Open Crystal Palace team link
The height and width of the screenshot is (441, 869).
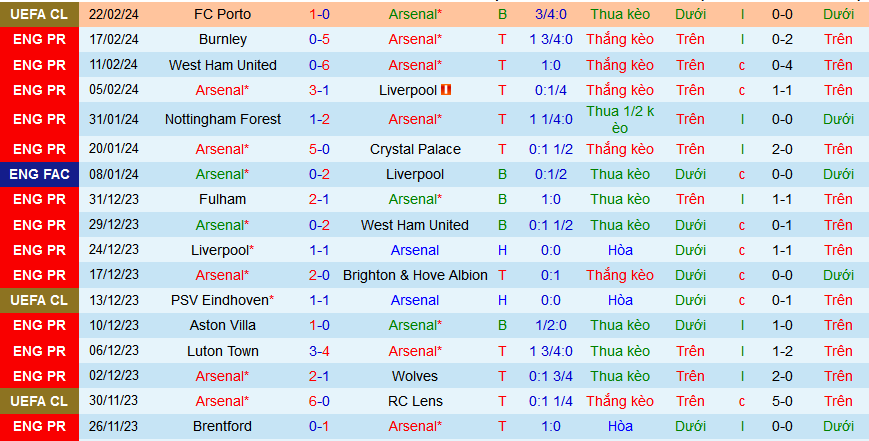pyautogui.click(x=415, y=149)
